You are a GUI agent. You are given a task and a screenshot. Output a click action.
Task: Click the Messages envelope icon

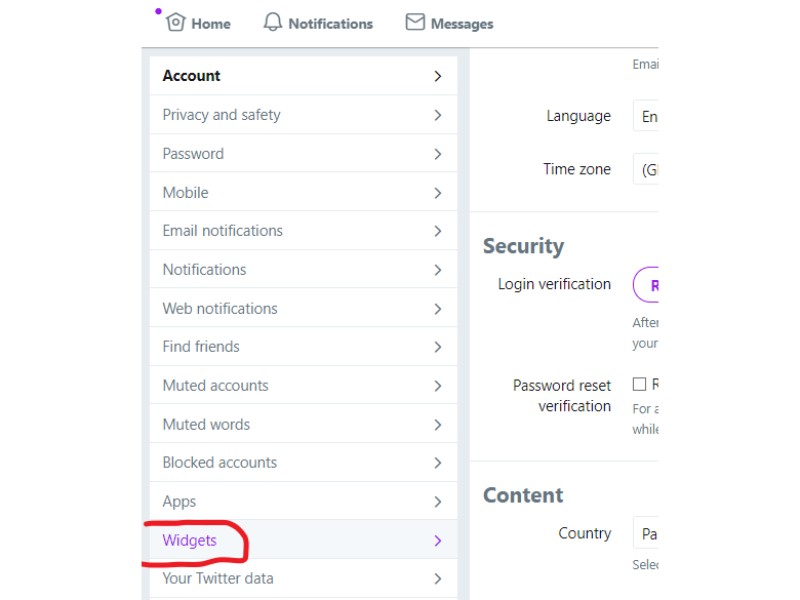pos(415,22)
